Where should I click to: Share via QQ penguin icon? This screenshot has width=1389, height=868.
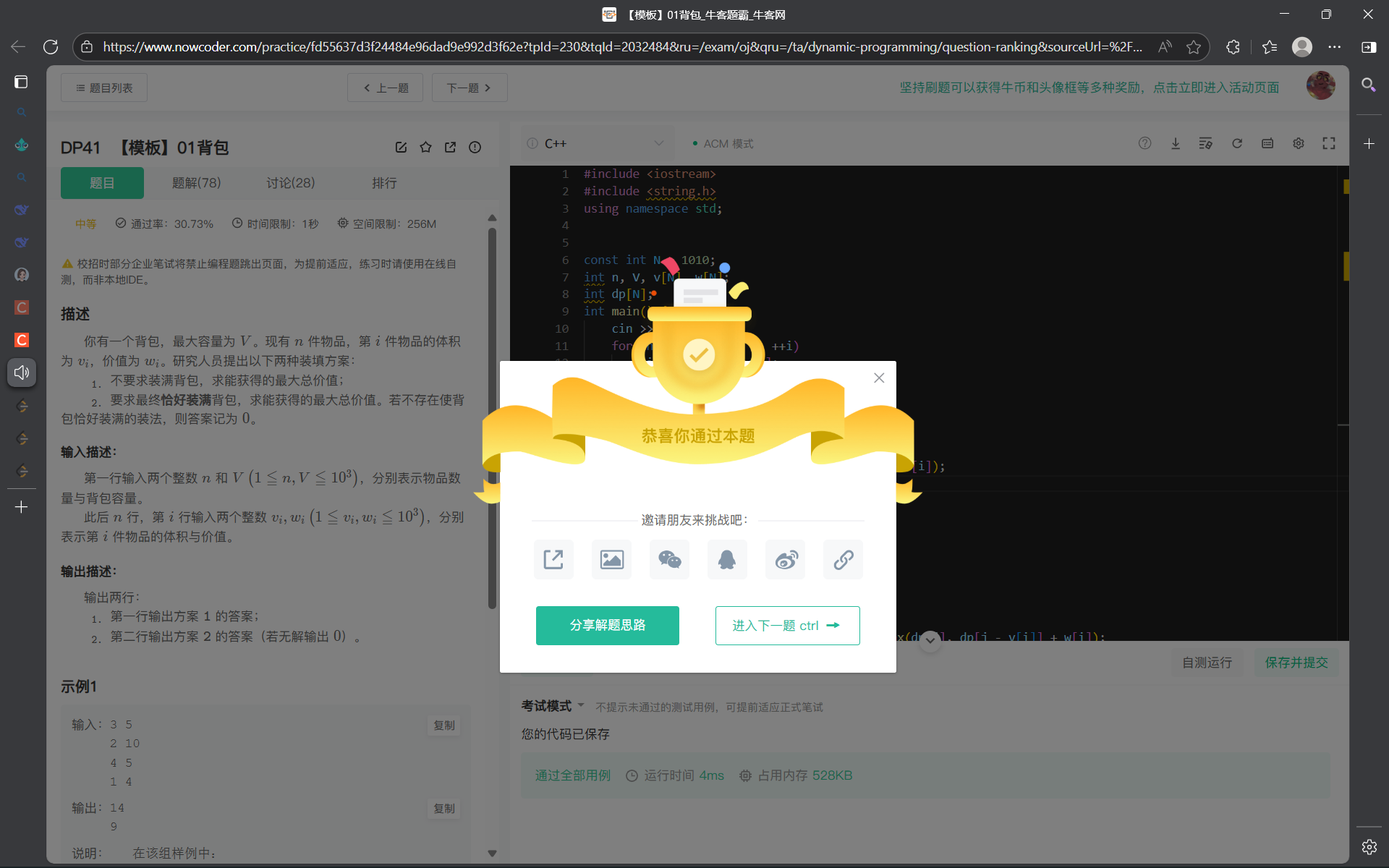(x=727, y=559)
